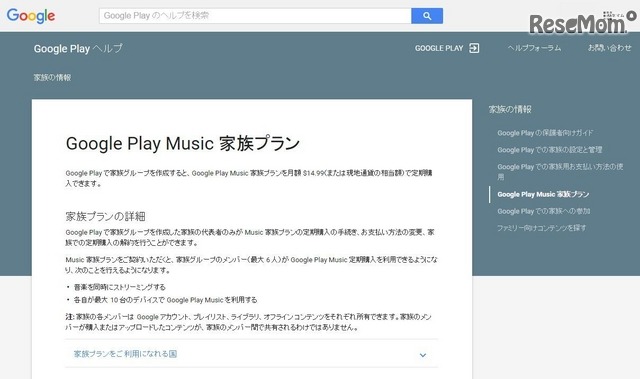Click the 家族プランの詳細 subheading
The image size is (640, 379).
105,216
